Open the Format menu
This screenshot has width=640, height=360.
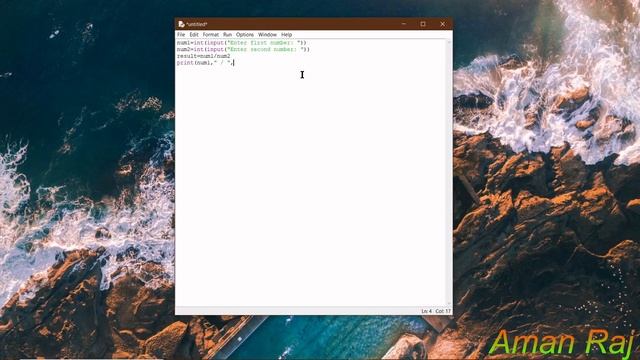[211, 35]
